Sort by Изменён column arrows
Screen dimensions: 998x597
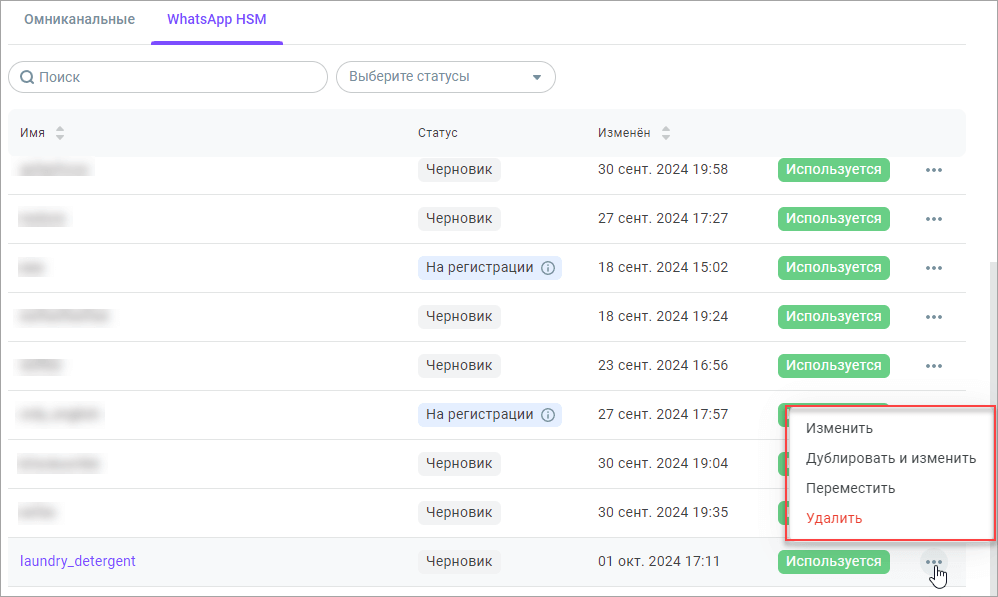point(666,133)
